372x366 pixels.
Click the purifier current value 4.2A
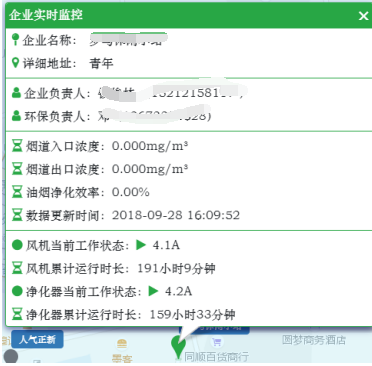[178, 291]
